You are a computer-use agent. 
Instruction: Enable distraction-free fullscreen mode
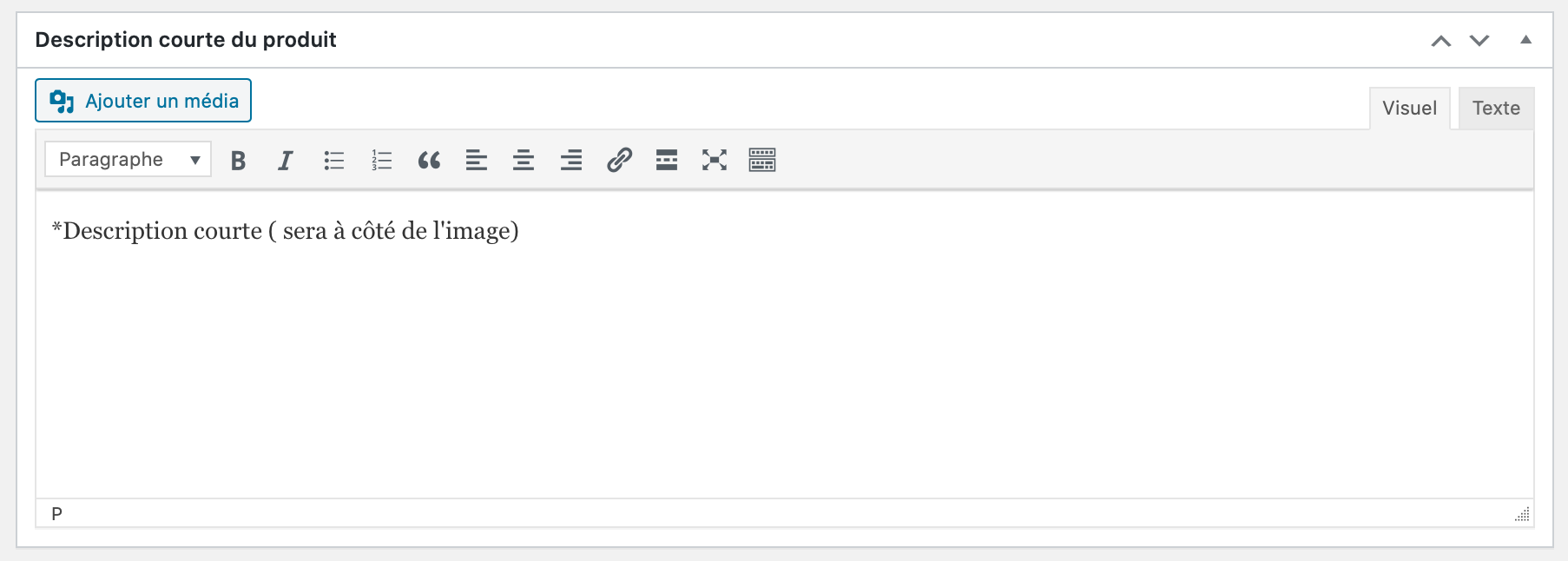pyautogui.click(x=715, y=160)
